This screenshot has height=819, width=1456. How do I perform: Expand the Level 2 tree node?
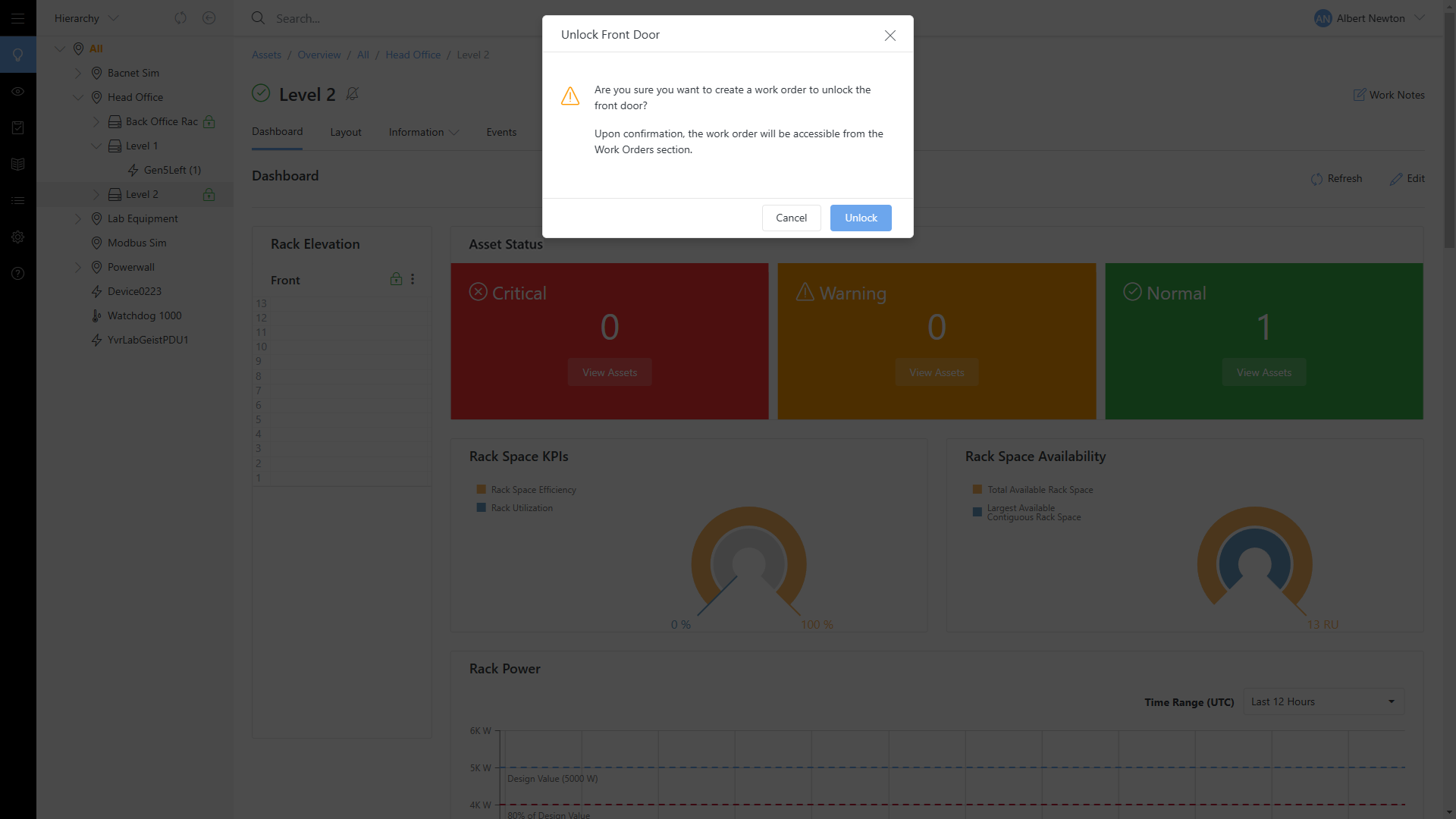click(96, 194)
